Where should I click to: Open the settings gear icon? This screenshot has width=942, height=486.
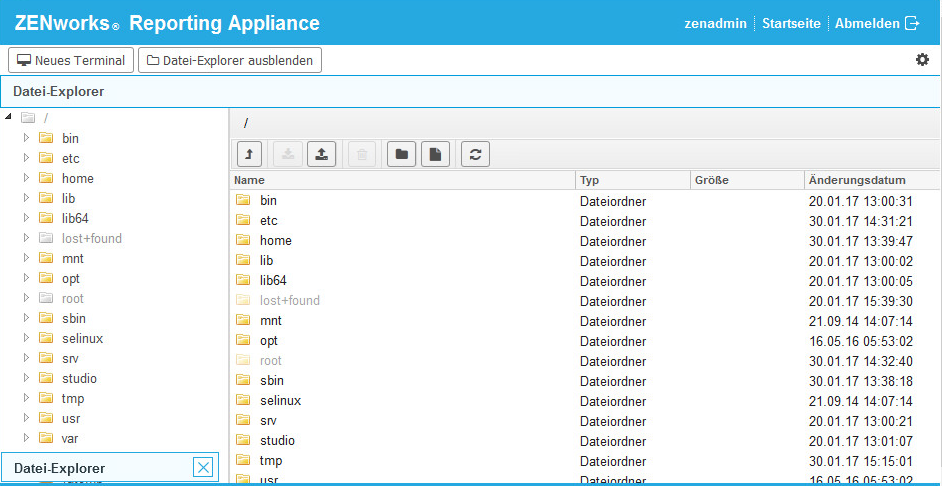pos(922,60)
